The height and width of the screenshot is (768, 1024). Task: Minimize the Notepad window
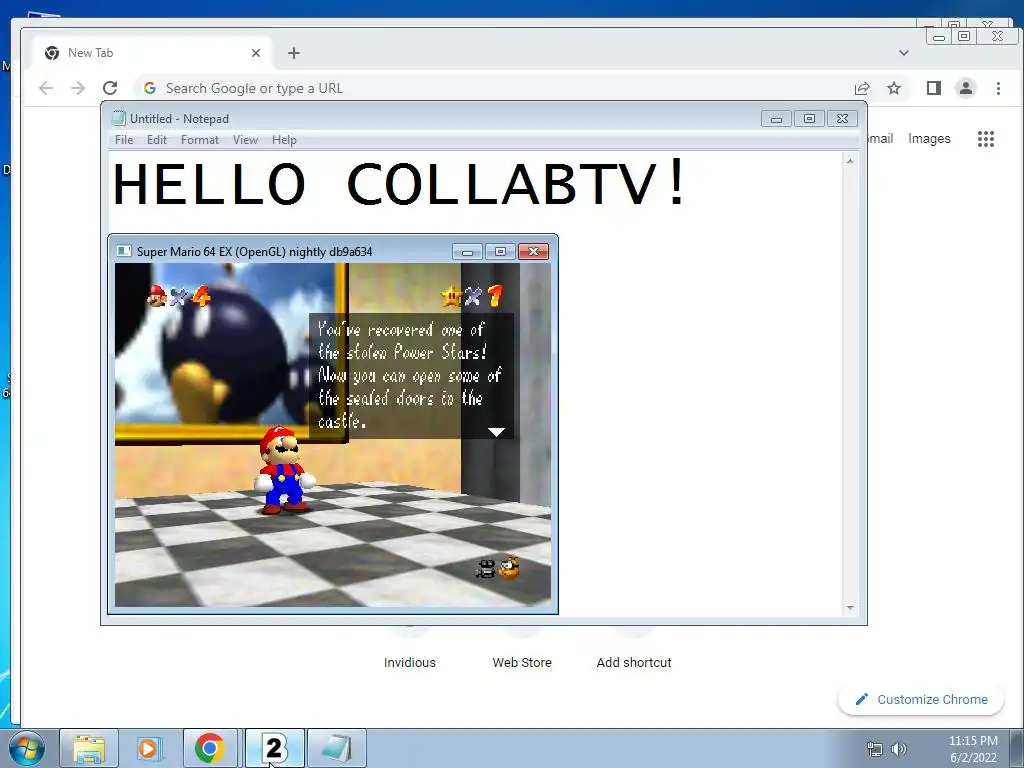776,119
